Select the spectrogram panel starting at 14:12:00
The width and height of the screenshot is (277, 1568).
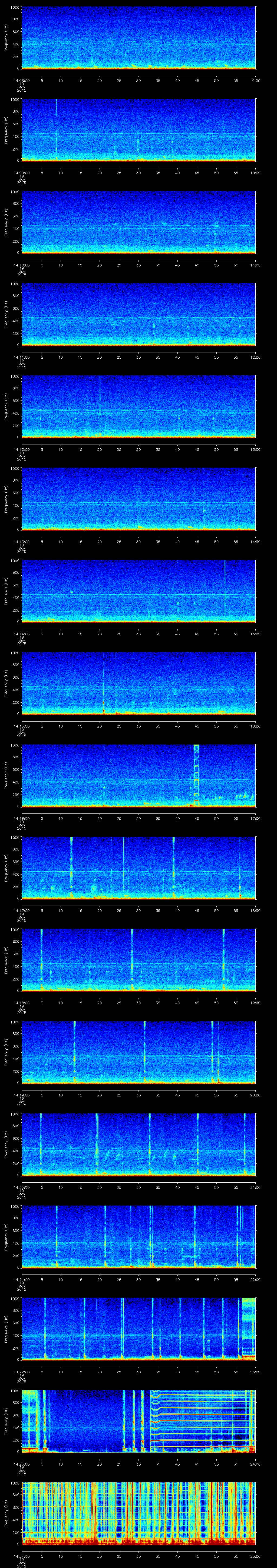(139, 407)
